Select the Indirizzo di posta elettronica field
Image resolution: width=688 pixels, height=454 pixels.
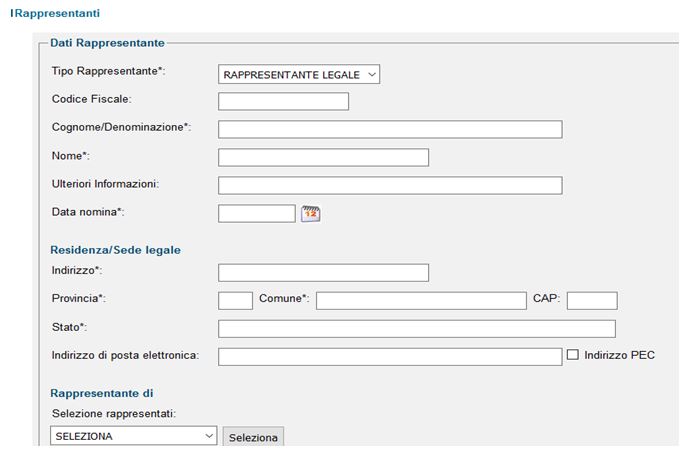tap(390, 357)
